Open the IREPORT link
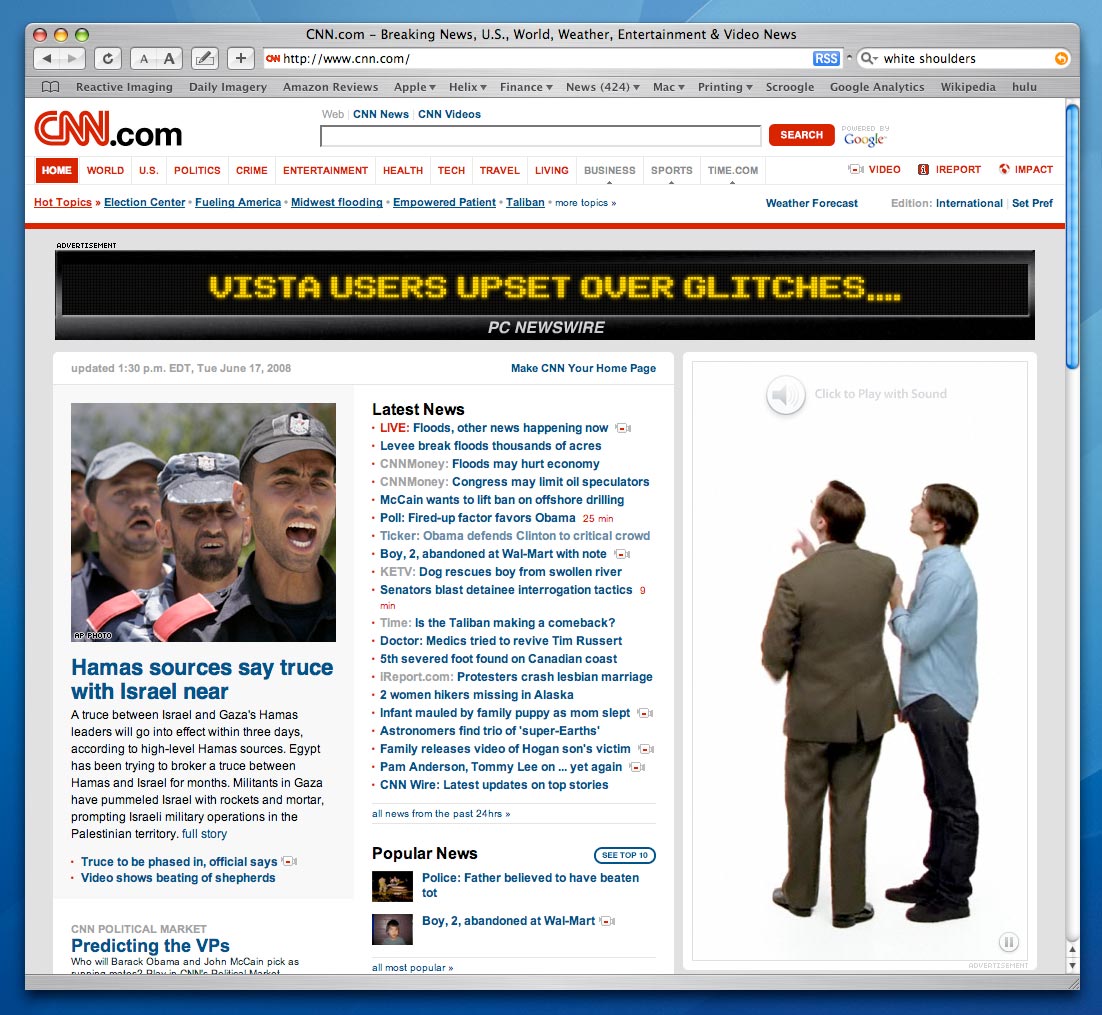Image resolution: width=1102 pixels, height=1015 pixels. 949,169
